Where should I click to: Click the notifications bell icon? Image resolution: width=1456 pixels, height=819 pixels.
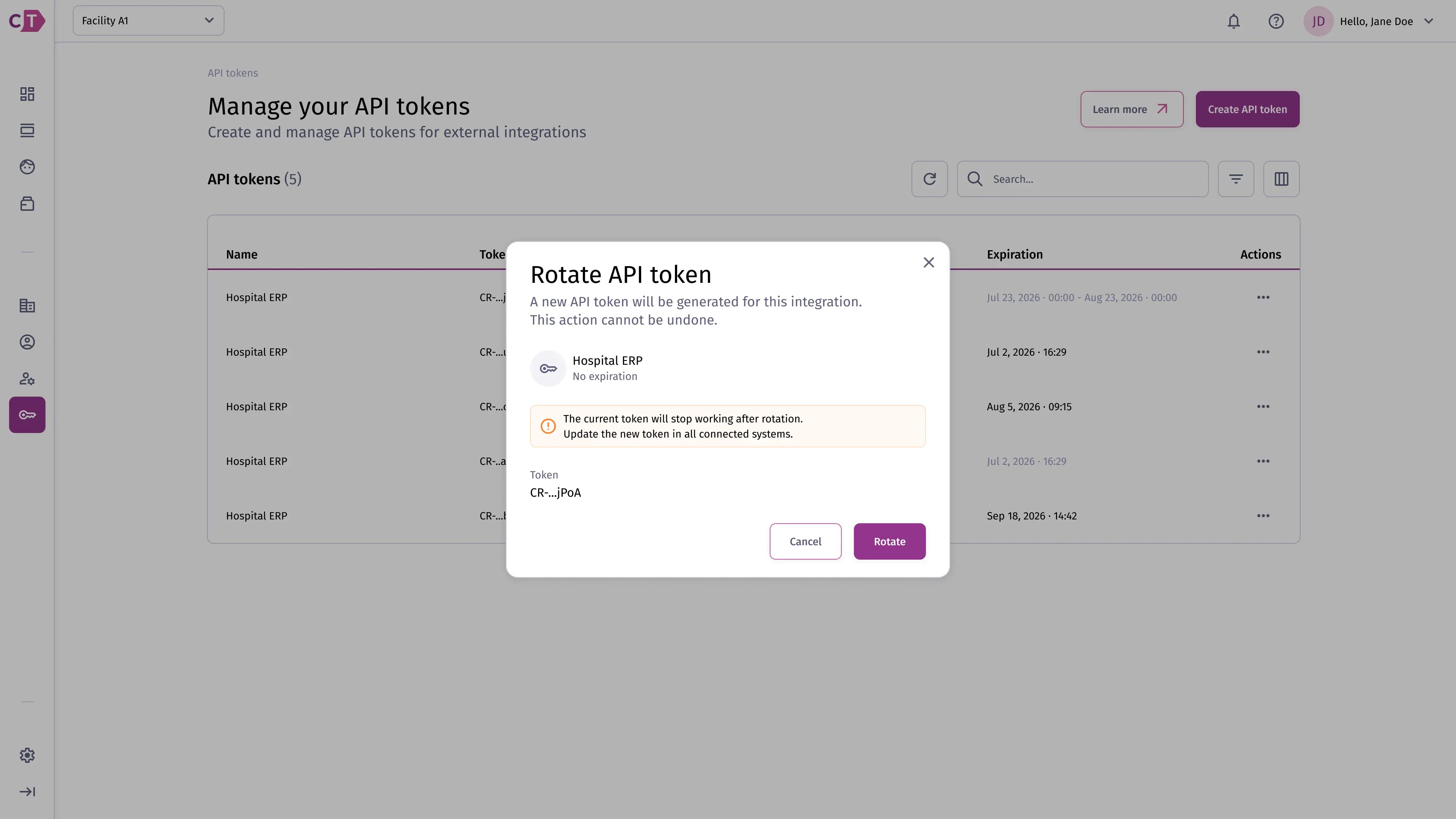pos(1233,21)
